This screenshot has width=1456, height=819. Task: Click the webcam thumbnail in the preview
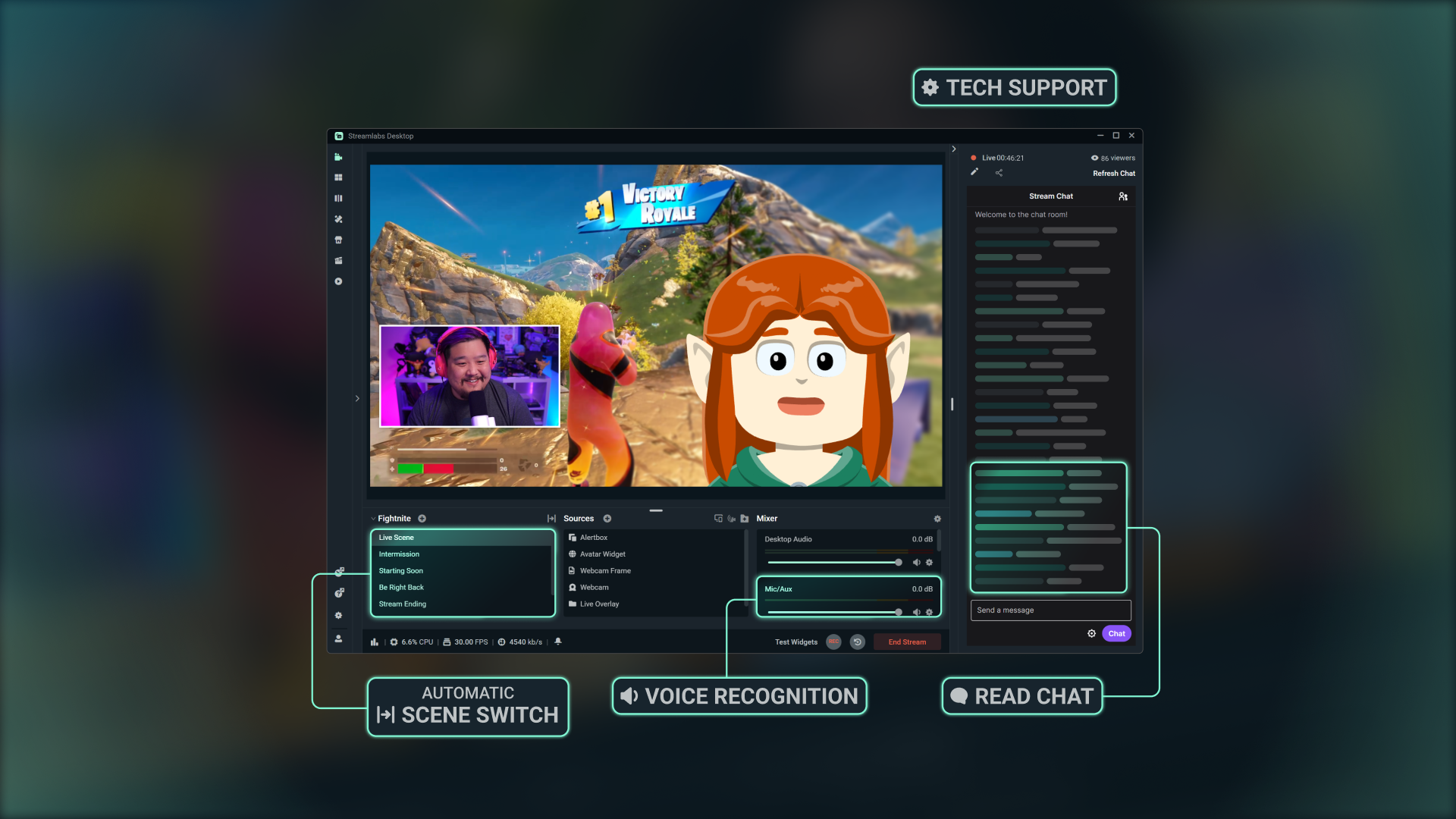469,377
